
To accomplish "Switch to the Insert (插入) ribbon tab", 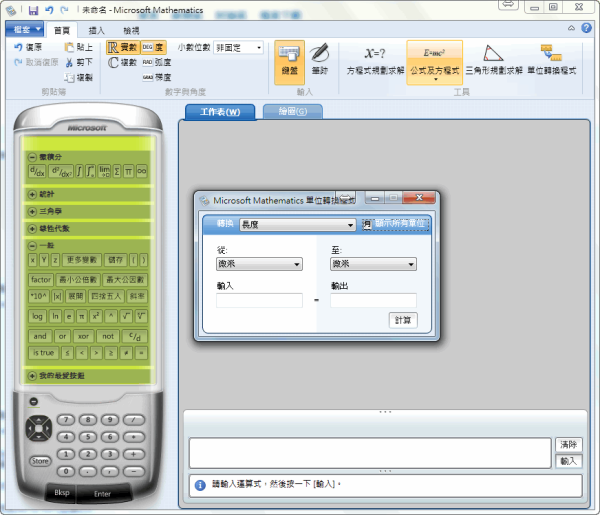I will click(96, 31).
